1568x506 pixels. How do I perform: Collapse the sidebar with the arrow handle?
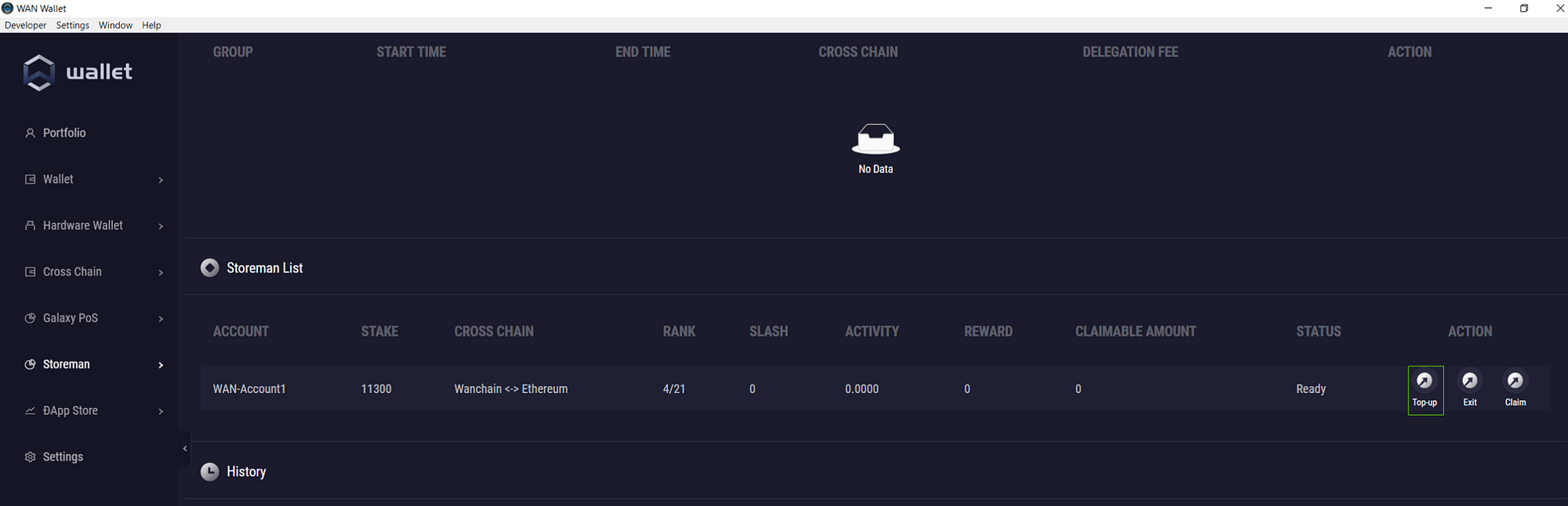[x=185, y=449]
